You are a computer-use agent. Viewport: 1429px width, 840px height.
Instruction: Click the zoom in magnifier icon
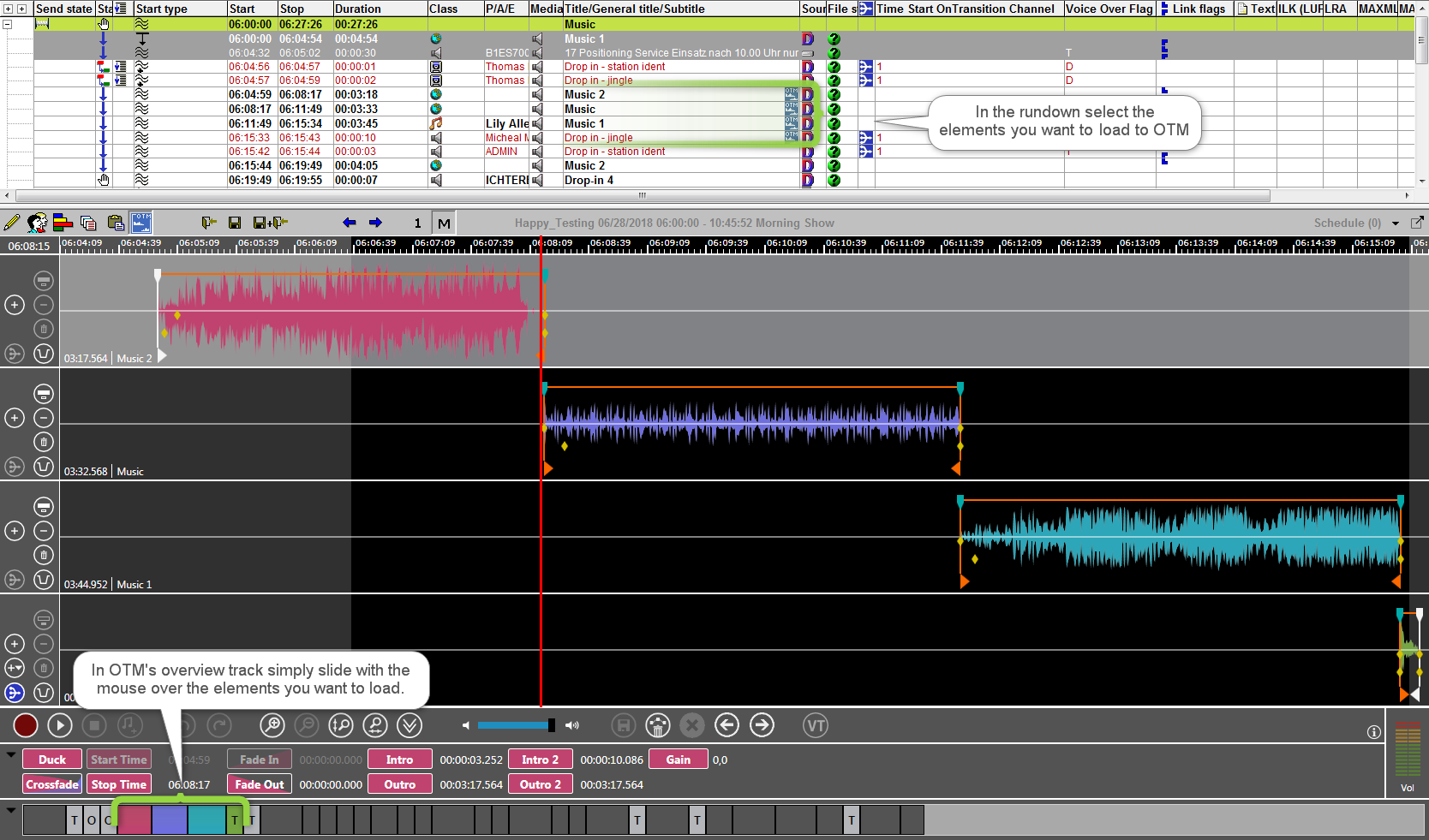[x=272, y=726]
